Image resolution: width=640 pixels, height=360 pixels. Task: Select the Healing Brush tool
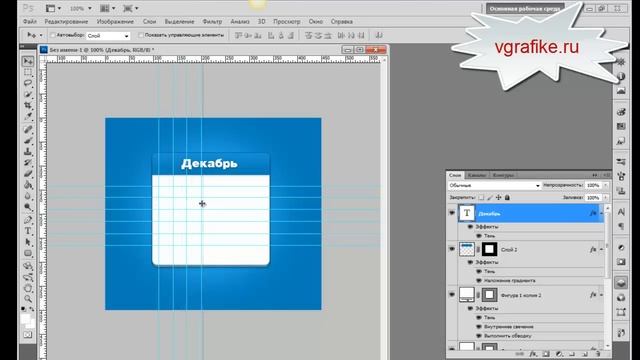[x=28, y=130]
